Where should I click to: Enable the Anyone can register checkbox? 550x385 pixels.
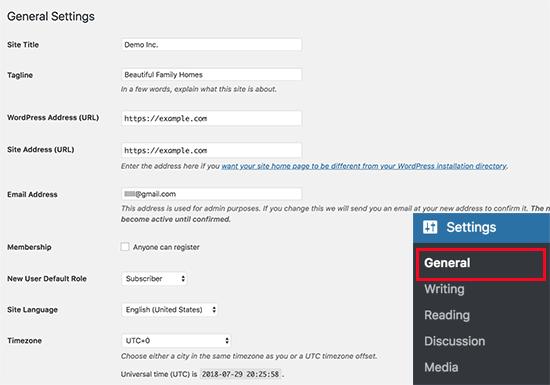pyautogui.click(x=125, y=247)
